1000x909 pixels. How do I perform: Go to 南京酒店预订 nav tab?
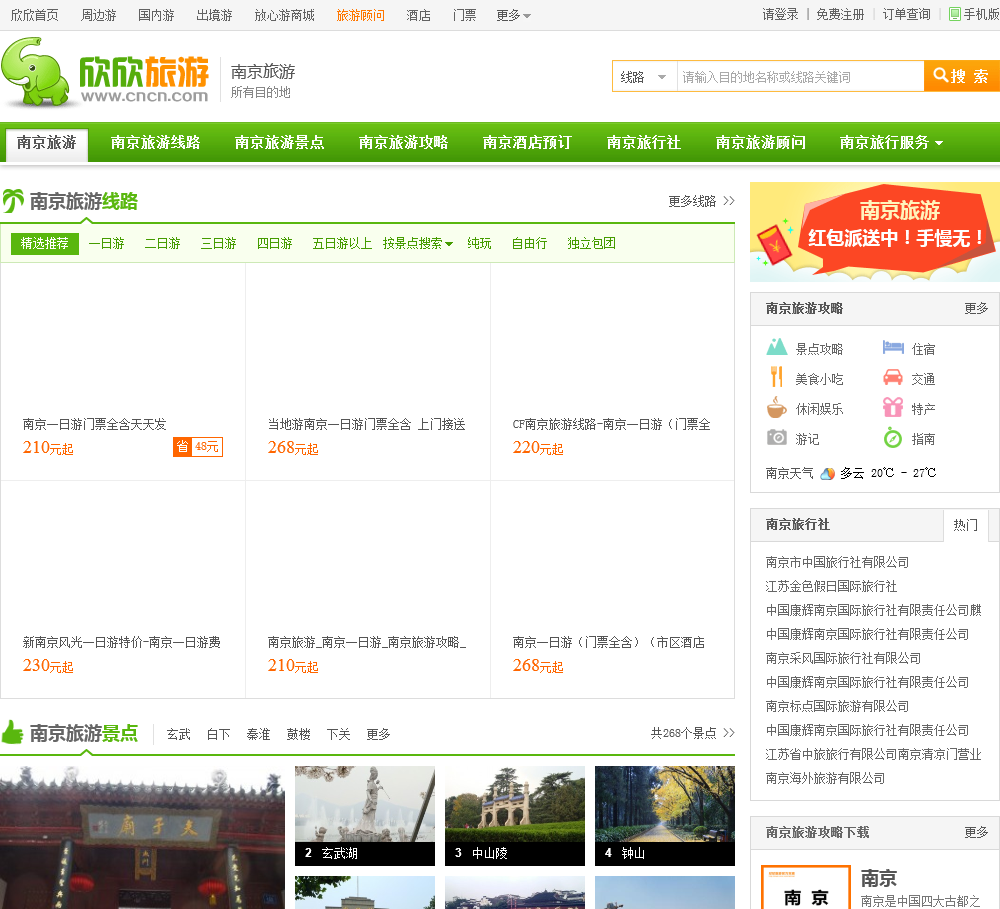coord(527,142)
